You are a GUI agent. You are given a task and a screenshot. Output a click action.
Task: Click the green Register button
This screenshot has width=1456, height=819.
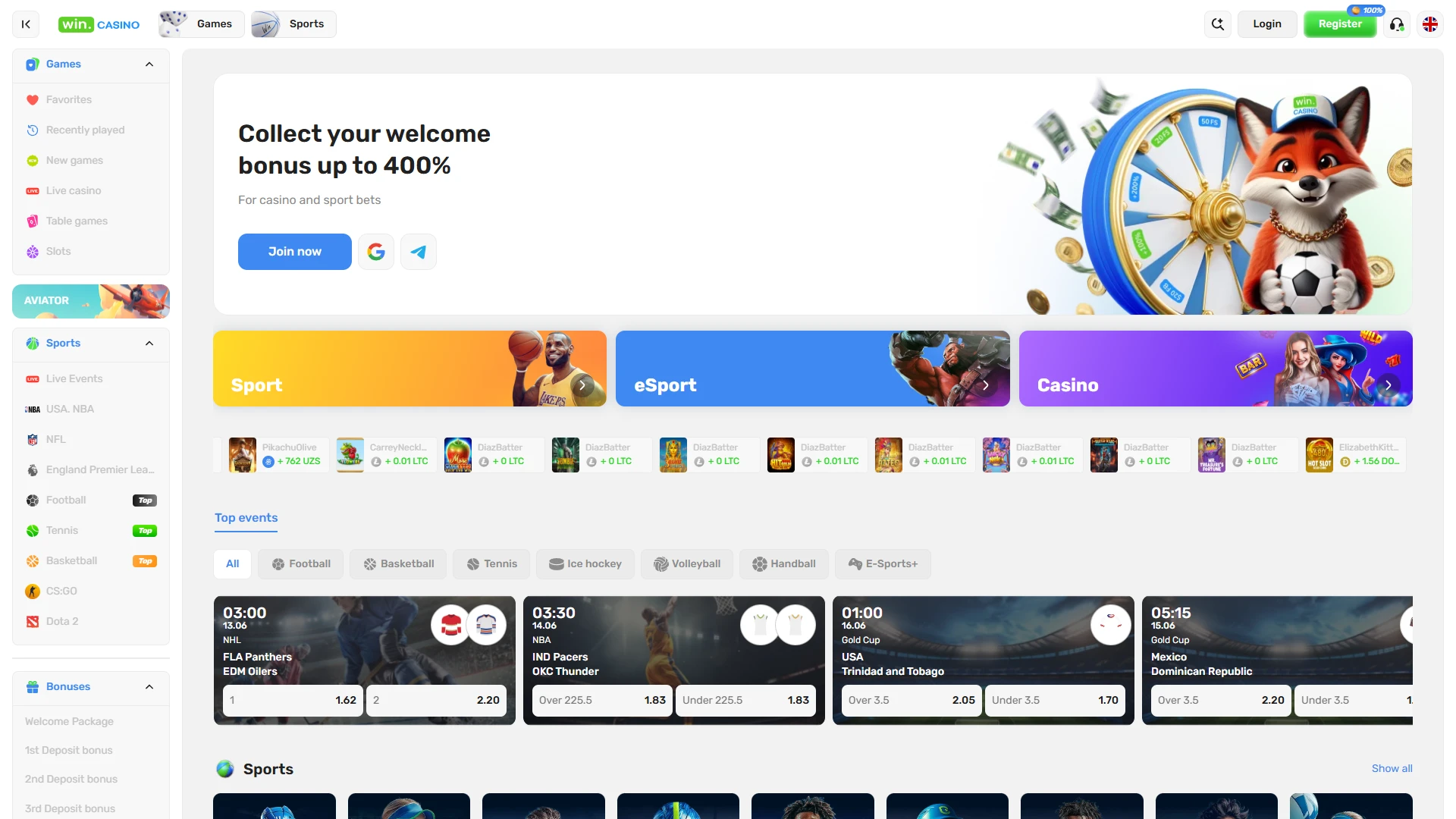1339,24
